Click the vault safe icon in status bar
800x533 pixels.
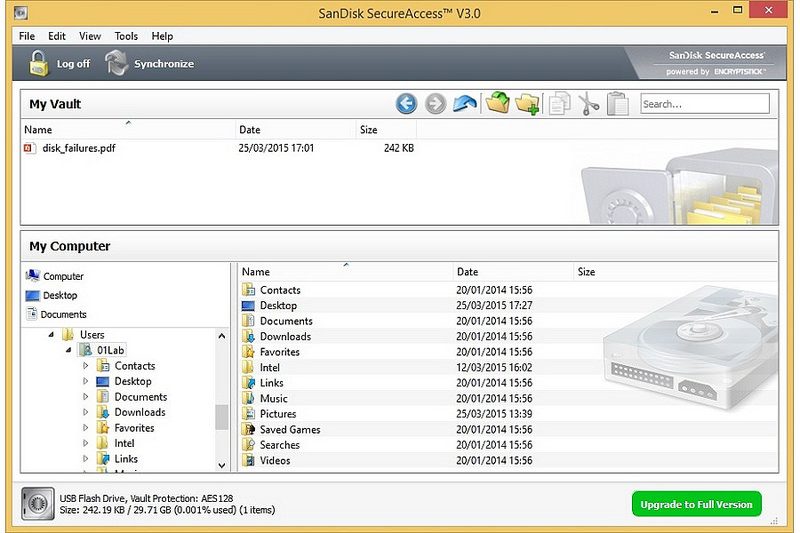coord(38,503)
